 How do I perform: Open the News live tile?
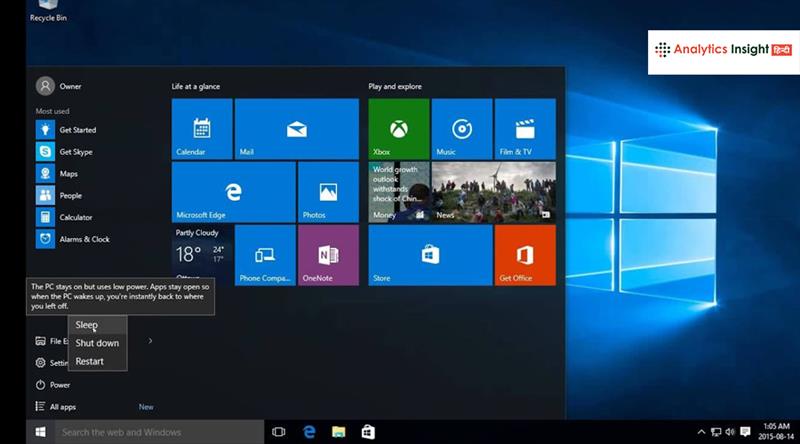point(461,192)
